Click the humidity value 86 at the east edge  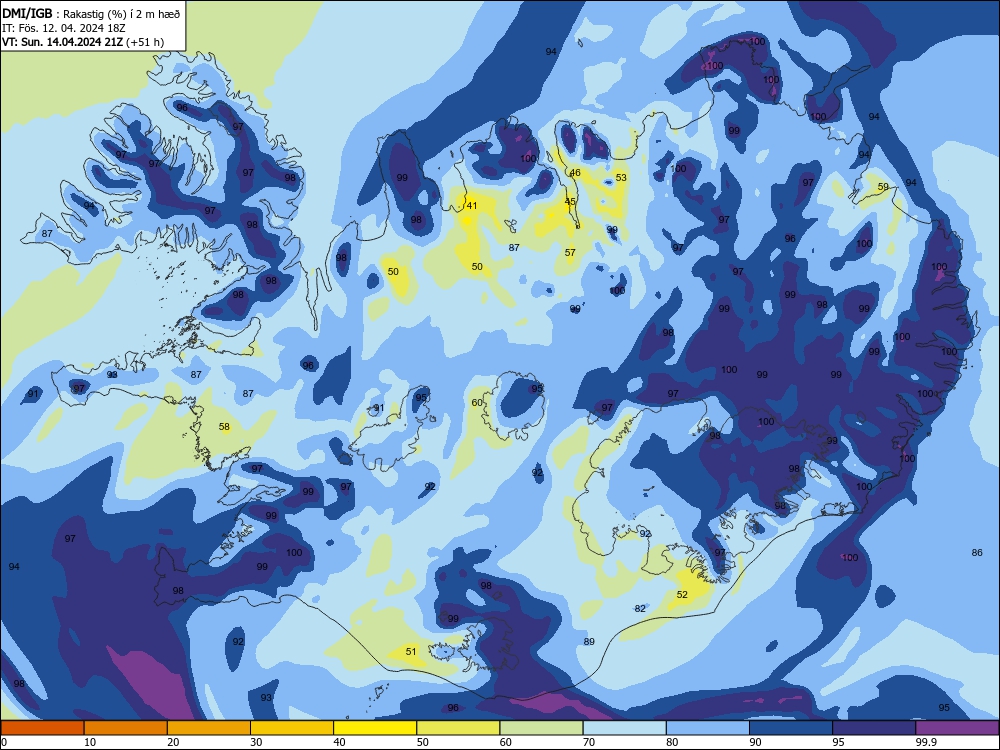click(977, 552)
